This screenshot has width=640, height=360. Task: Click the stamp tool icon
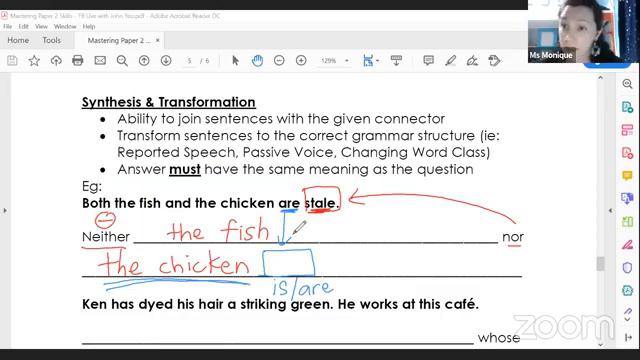click(494, 61)
